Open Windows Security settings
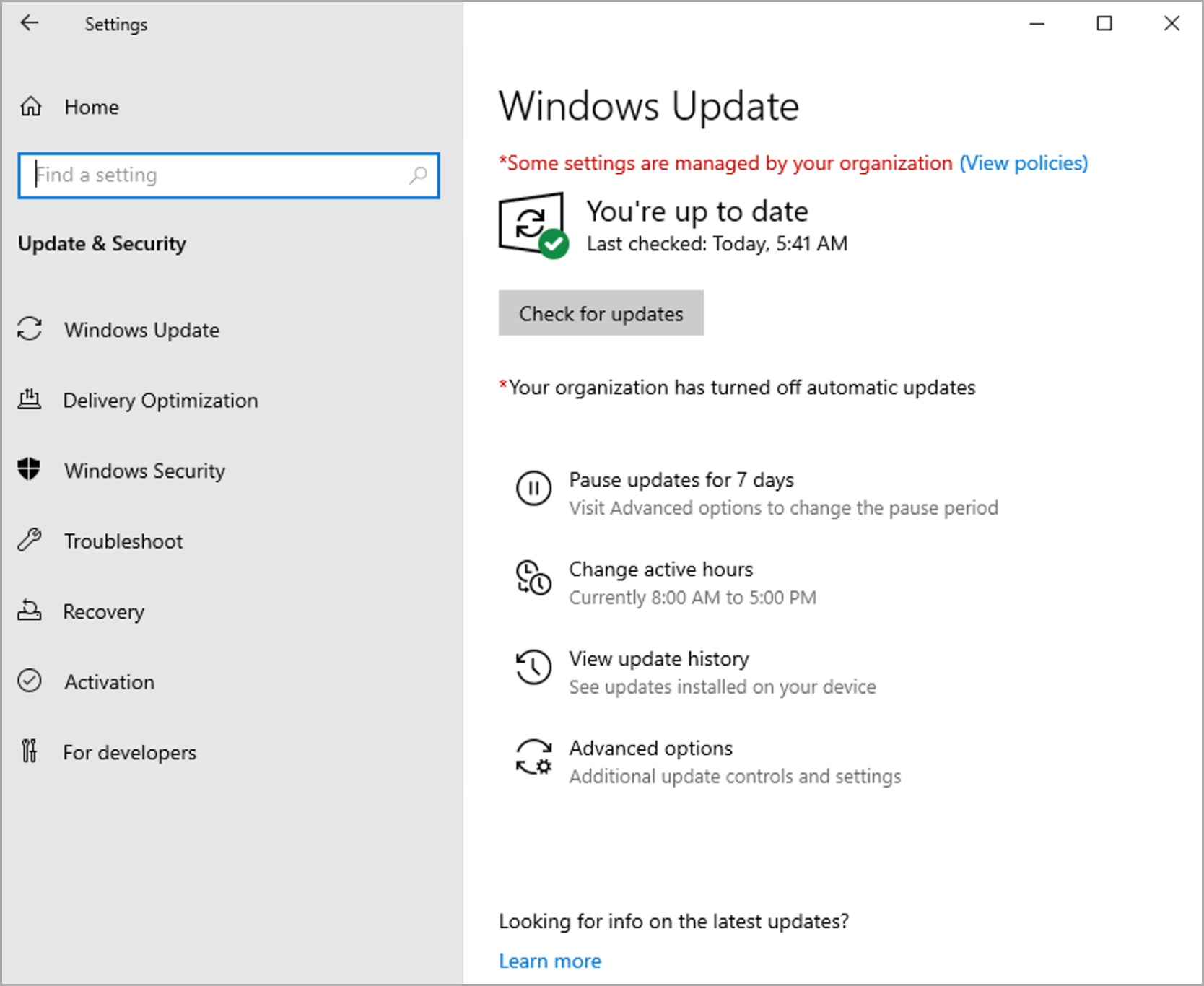Image resolution: width=1204 pixels, height=986 pixels. click(144, 471)
